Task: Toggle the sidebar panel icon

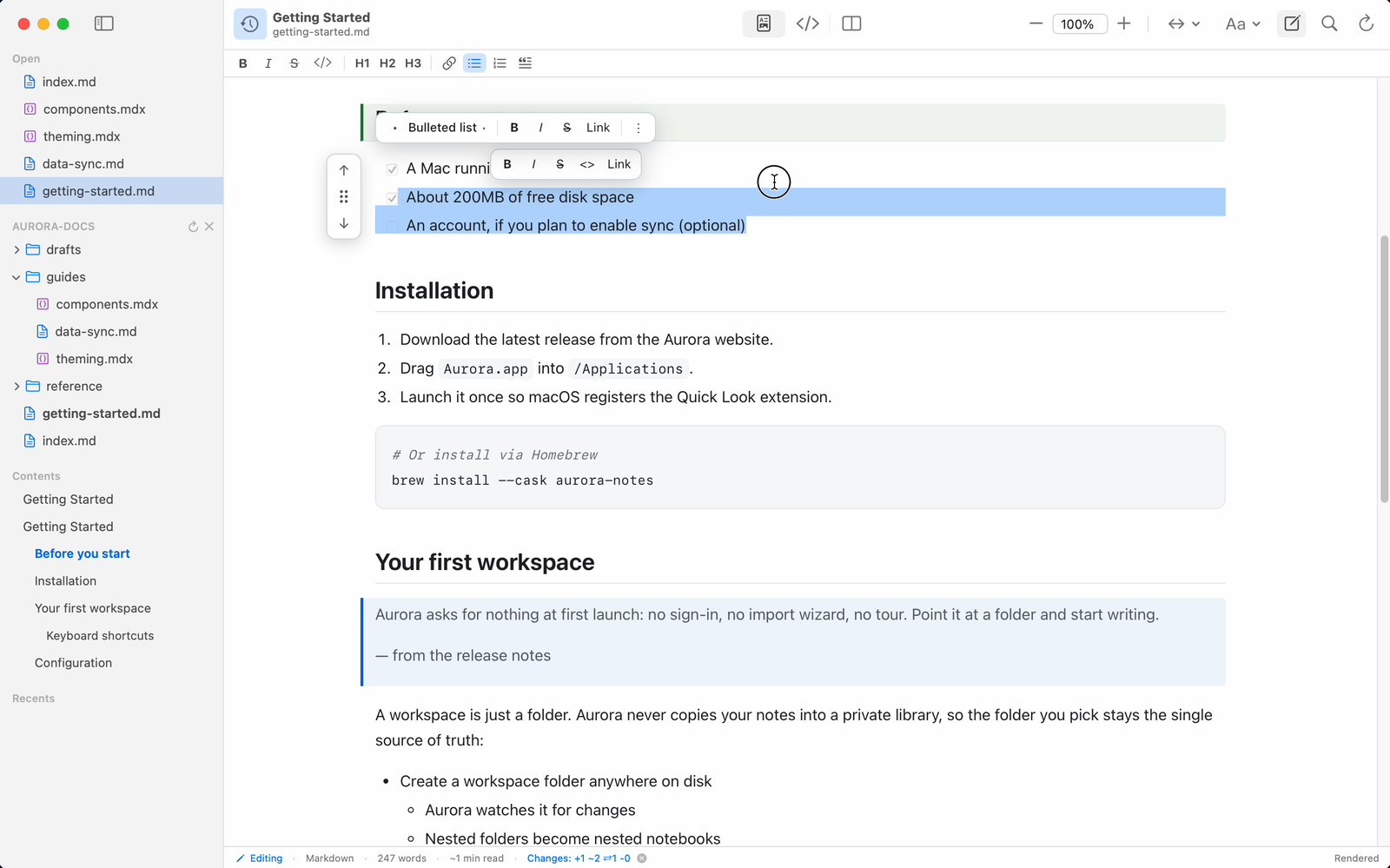Action: pos(104,23)
